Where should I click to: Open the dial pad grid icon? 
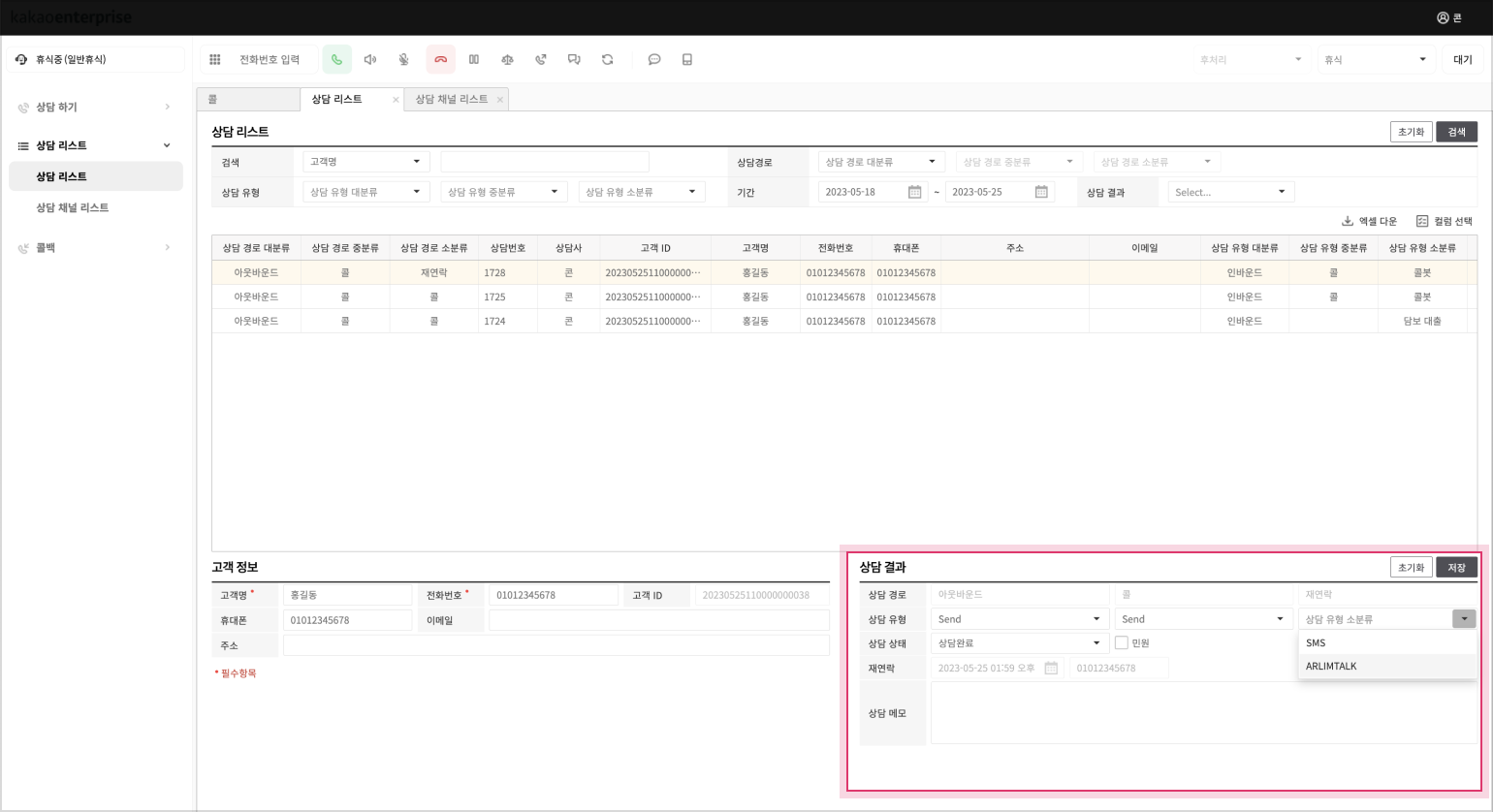215,60
